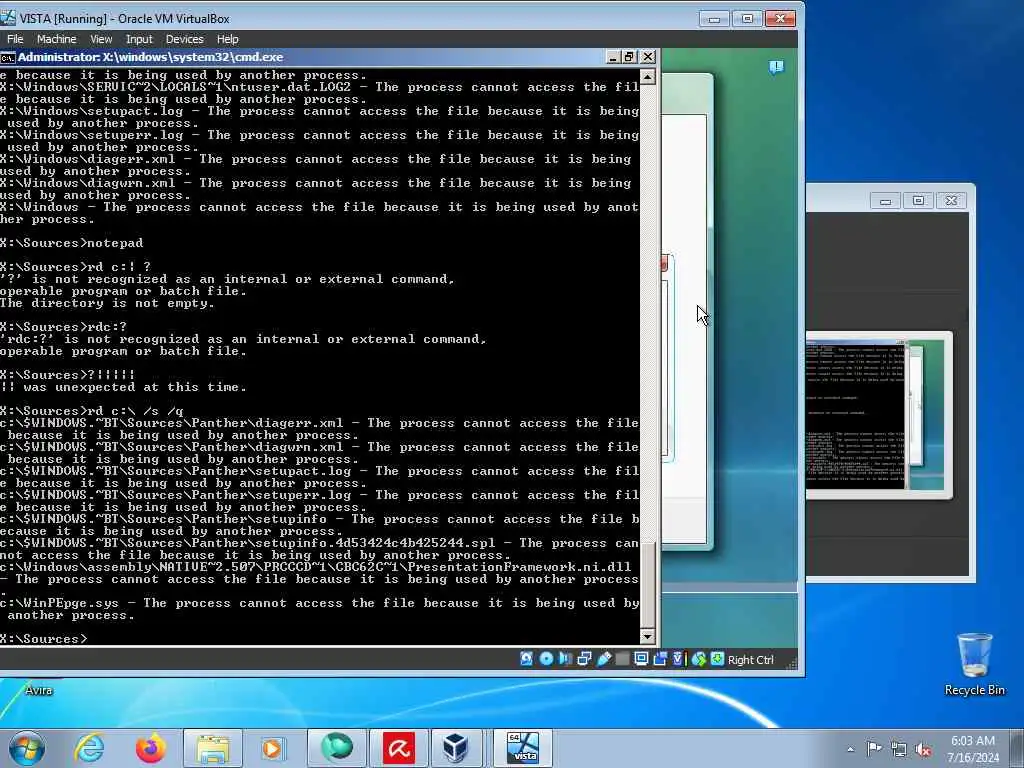The height and width of the screenshot is (768, 1024).
Task: Click '!! was unexpected at this time.'
Action: 123,387
